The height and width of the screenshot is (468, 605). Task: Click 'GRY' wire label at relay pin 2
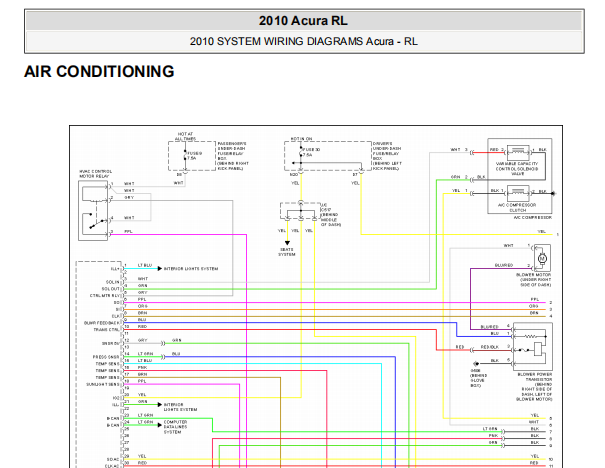[x=129, y=198]
